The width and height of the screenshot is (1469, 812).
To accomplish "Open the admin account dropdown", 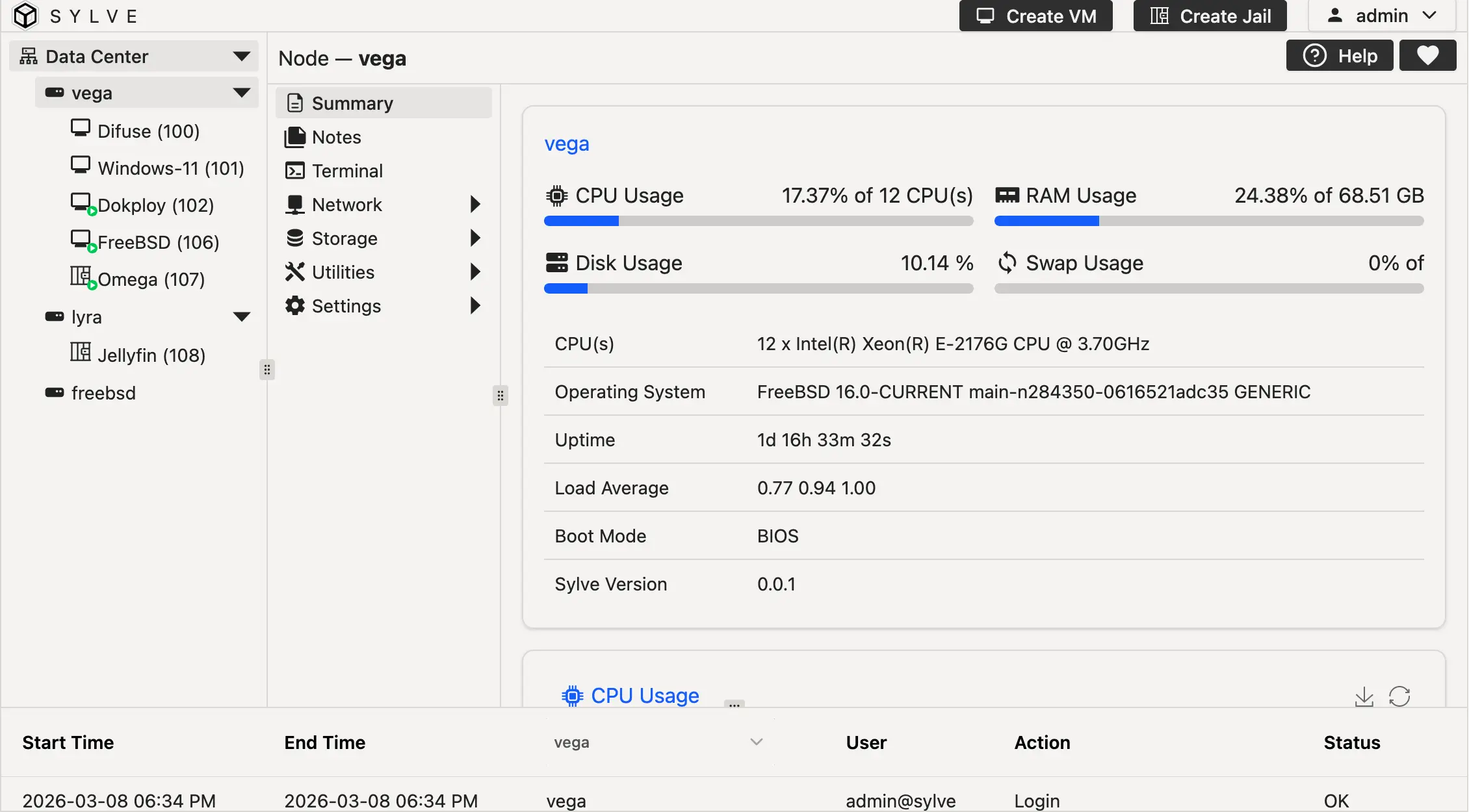I will 1381,16.
